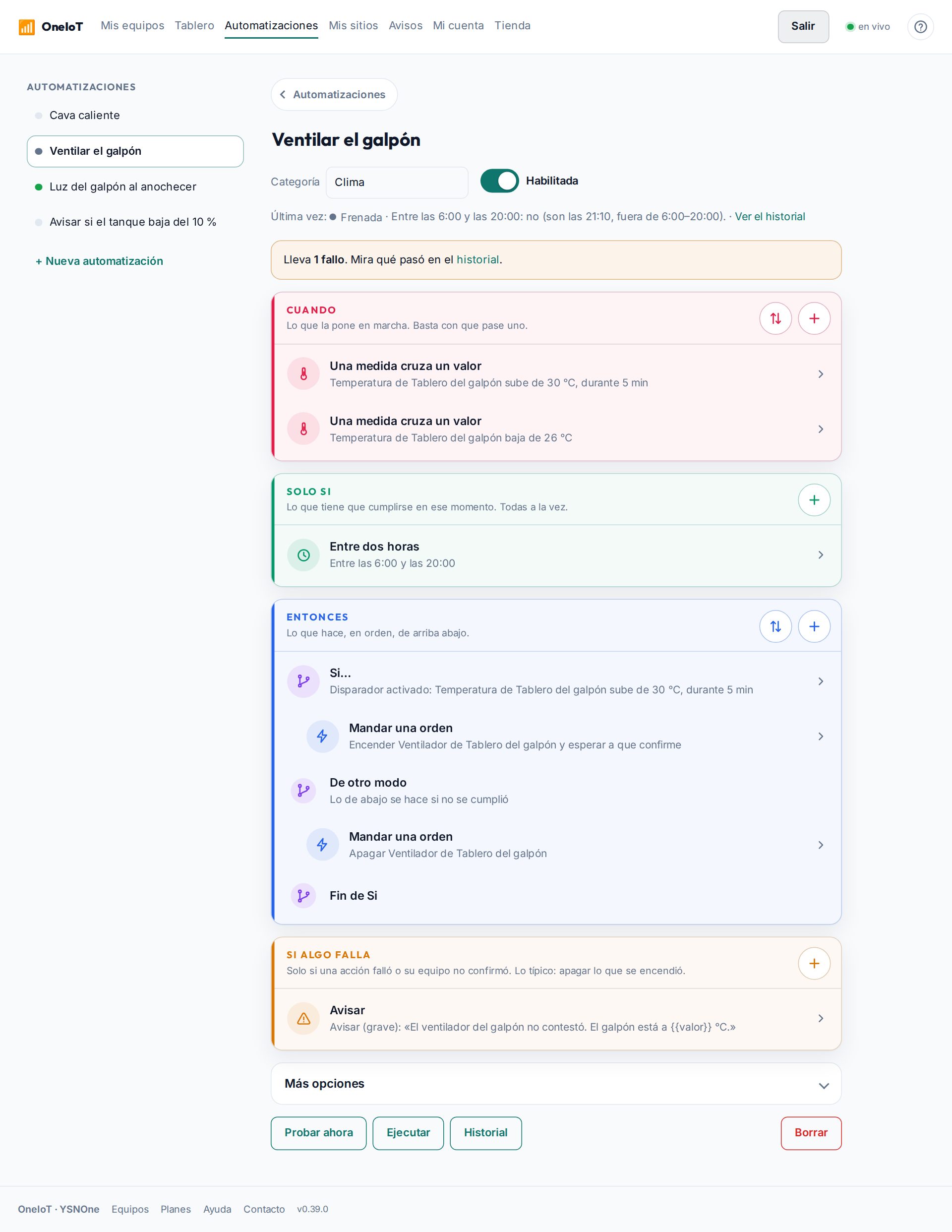This screenshot has width=952, height=1232.
Task: Reorder actions in the ENTONCES section
Action: click(x=775, y=626)
